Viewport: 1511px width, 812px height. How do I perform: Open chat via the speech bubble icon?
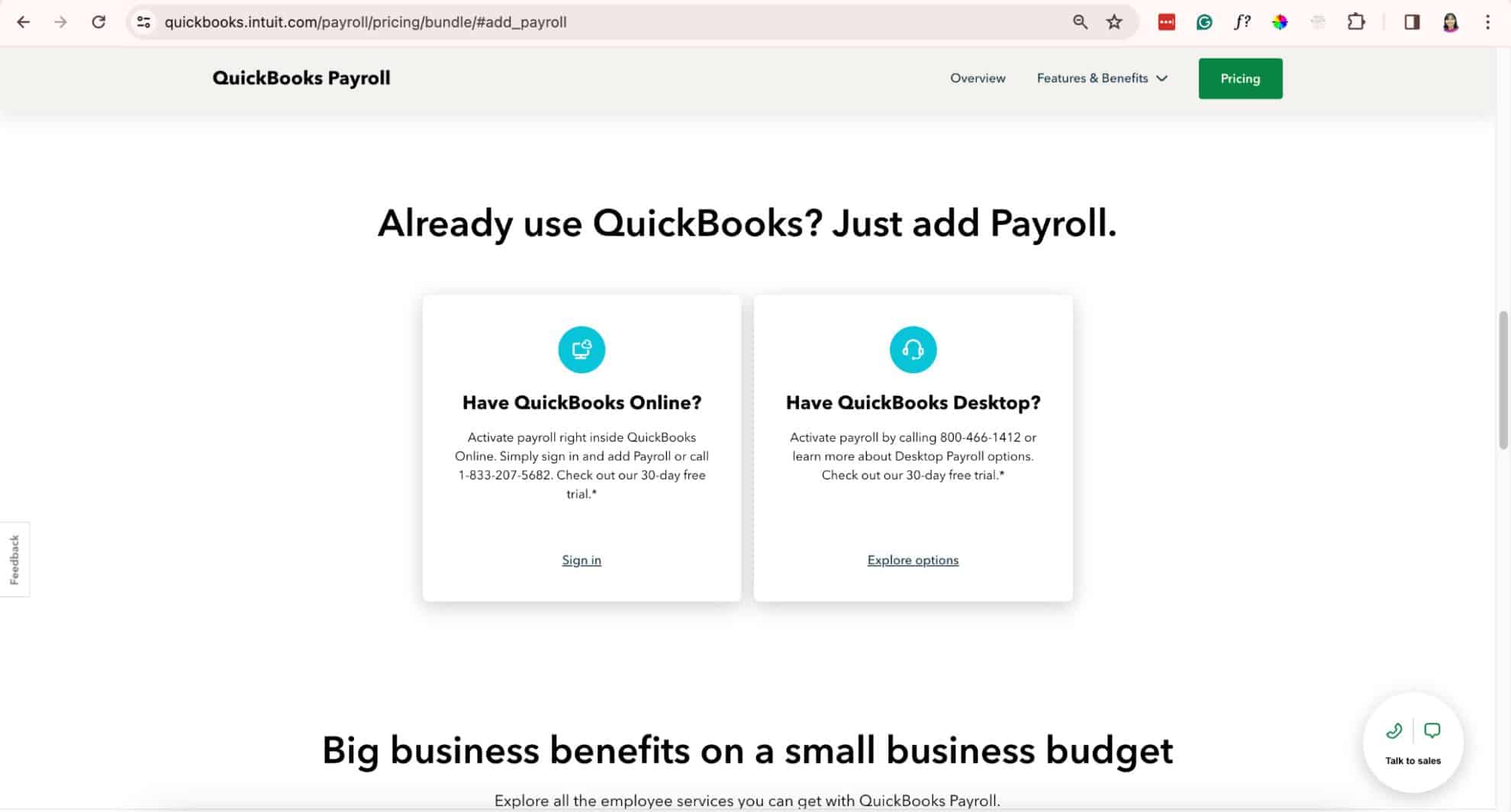(1433, 730)
